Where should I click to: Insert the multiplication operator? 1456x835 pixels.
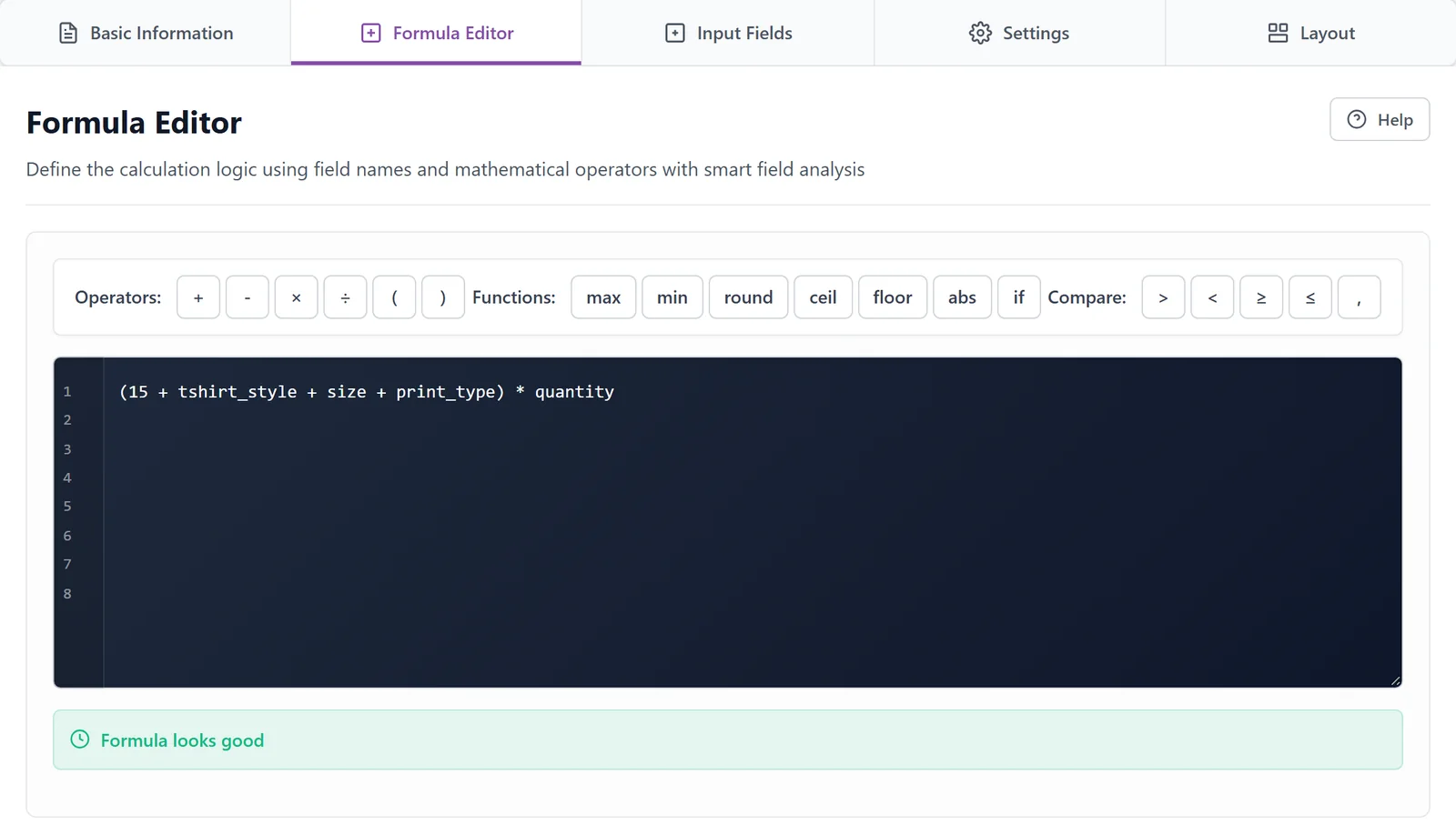point(297,297)
